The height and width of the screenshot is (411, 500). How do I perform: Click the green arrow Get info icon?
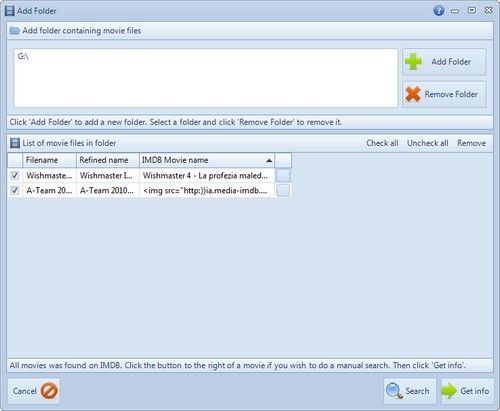point(449,391)
